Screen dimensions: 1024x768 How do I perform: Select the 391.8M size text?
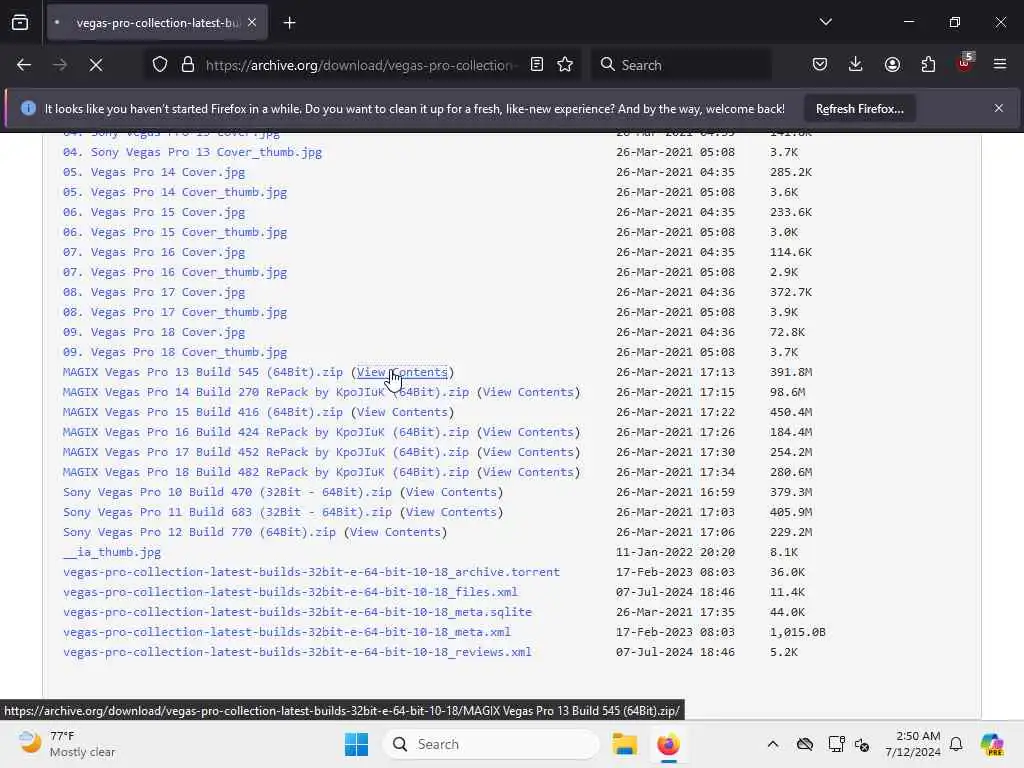[x=791, y=372]
